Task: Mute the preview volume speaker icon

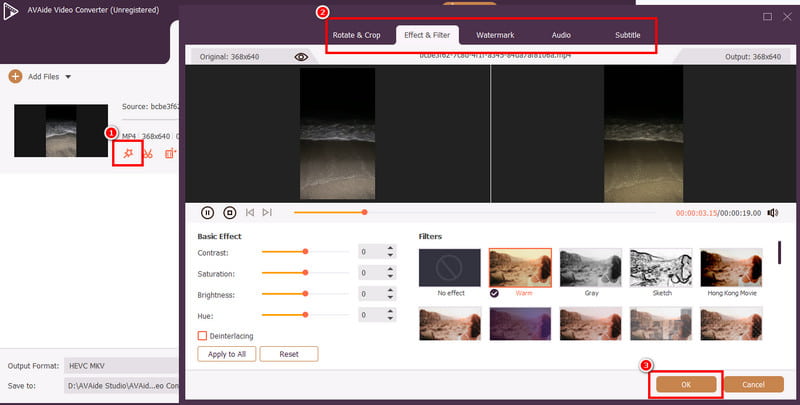Action: coord(772,212)
